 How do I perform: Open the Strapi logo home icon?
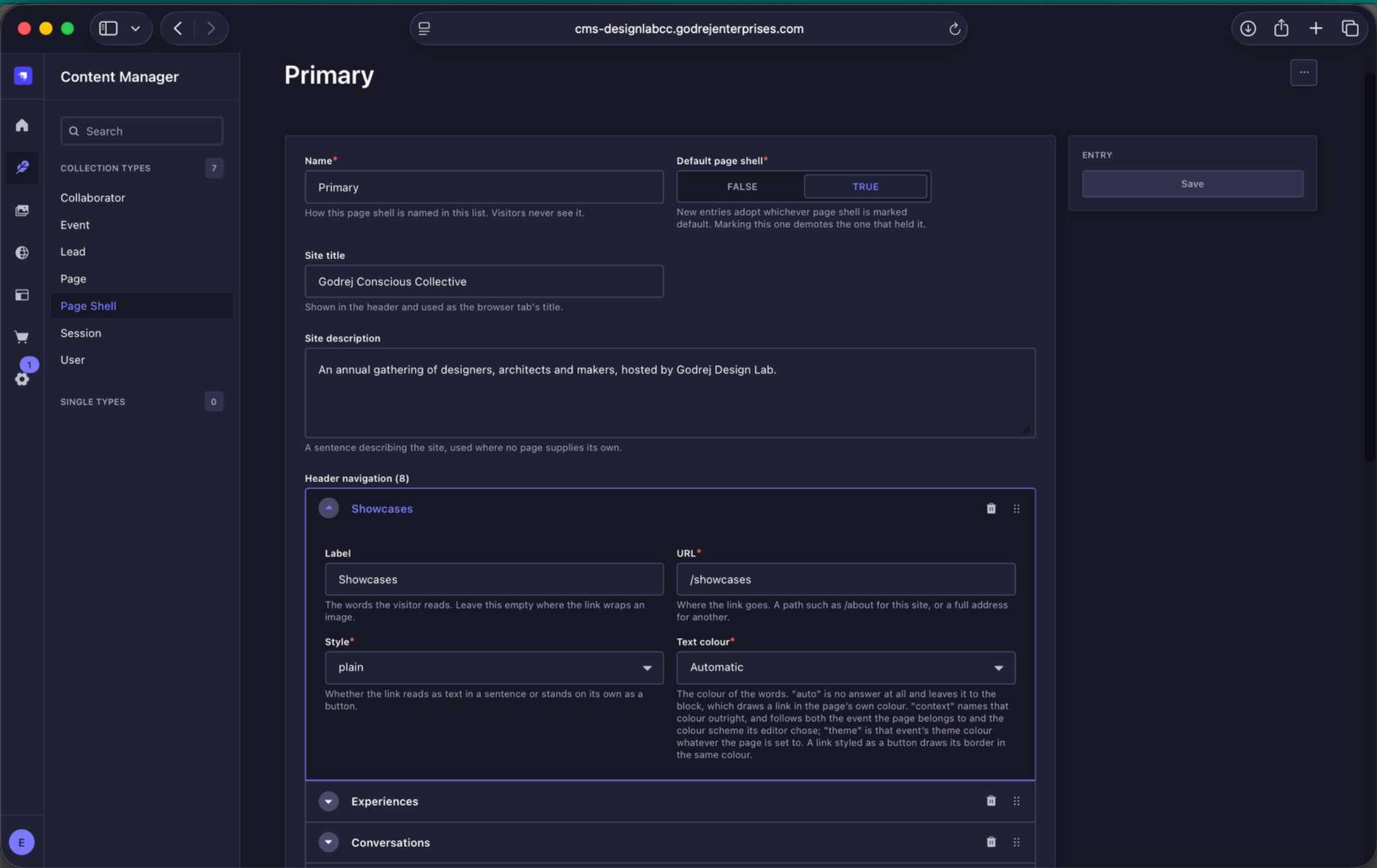(x=23, y=76)
